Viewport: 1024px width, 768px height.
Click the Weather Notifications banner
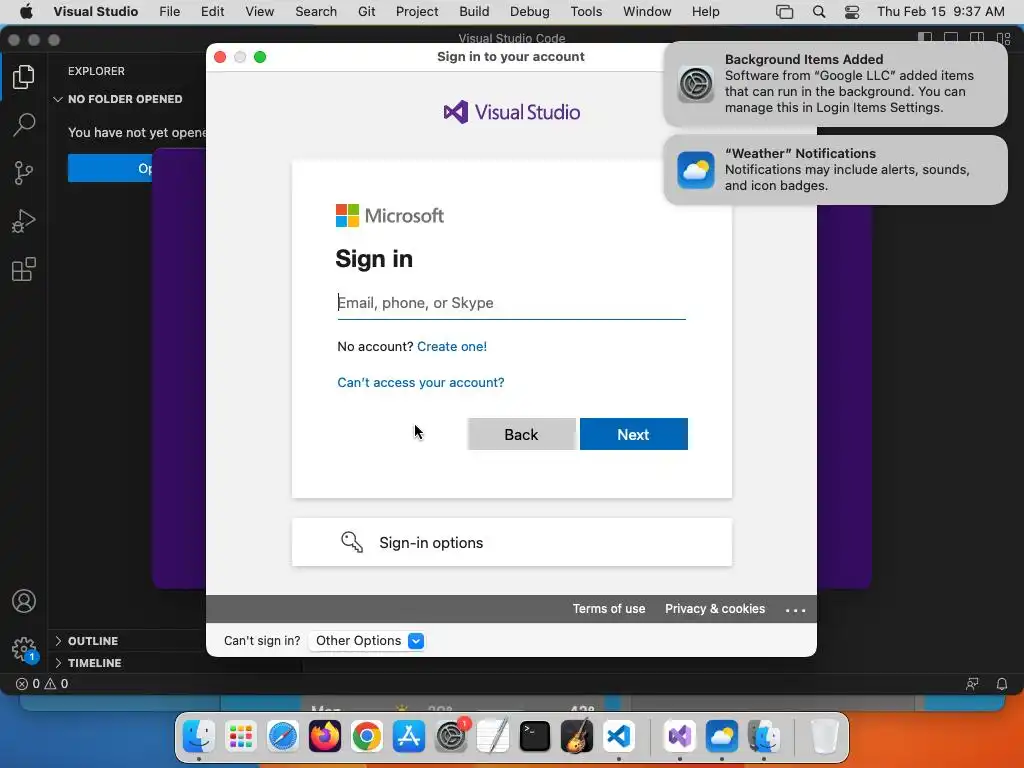(835, 170)
